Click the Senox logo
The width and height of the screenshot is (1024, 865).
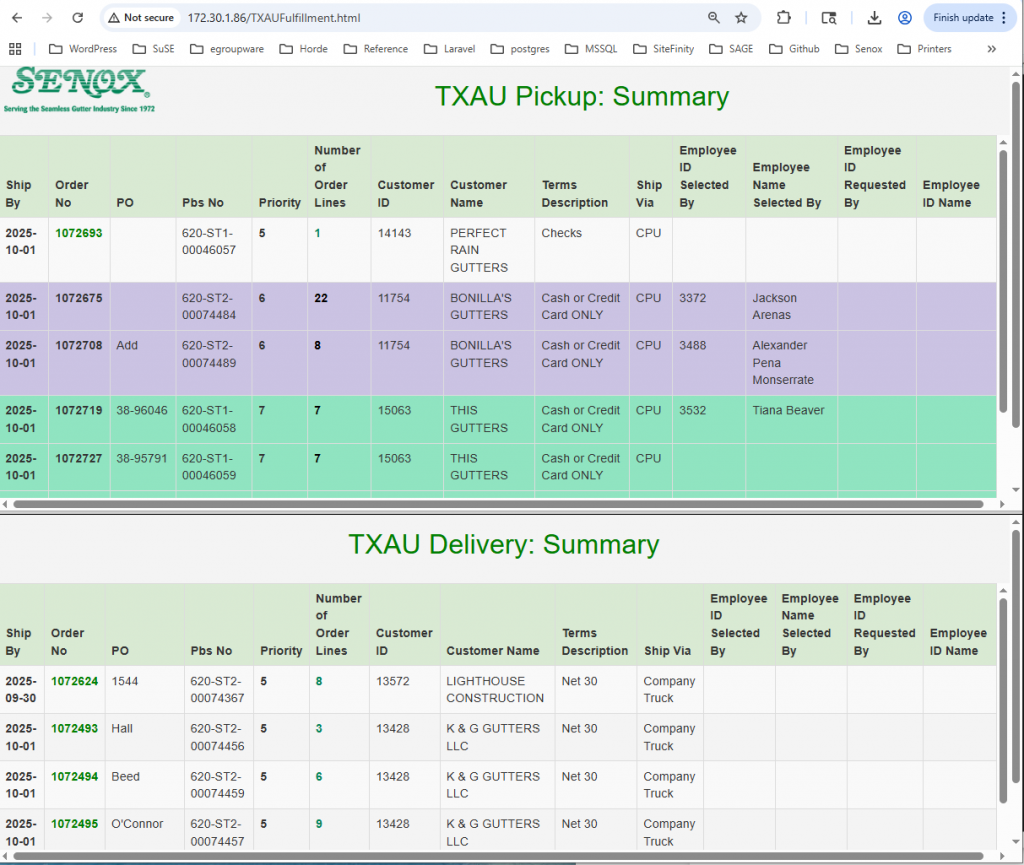click(x=80, y=90)
